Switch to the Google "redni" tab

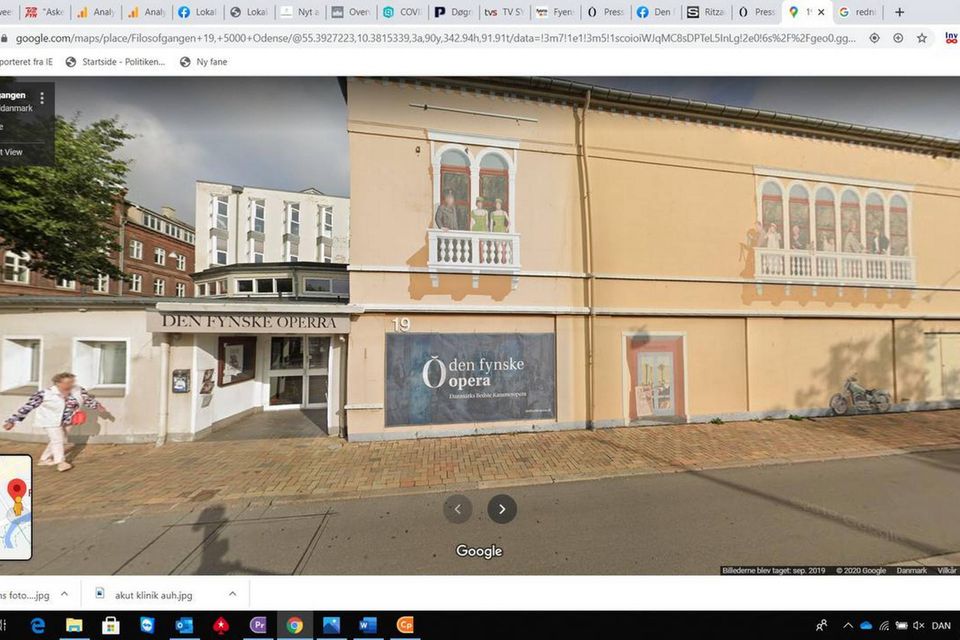coord(858,12)
